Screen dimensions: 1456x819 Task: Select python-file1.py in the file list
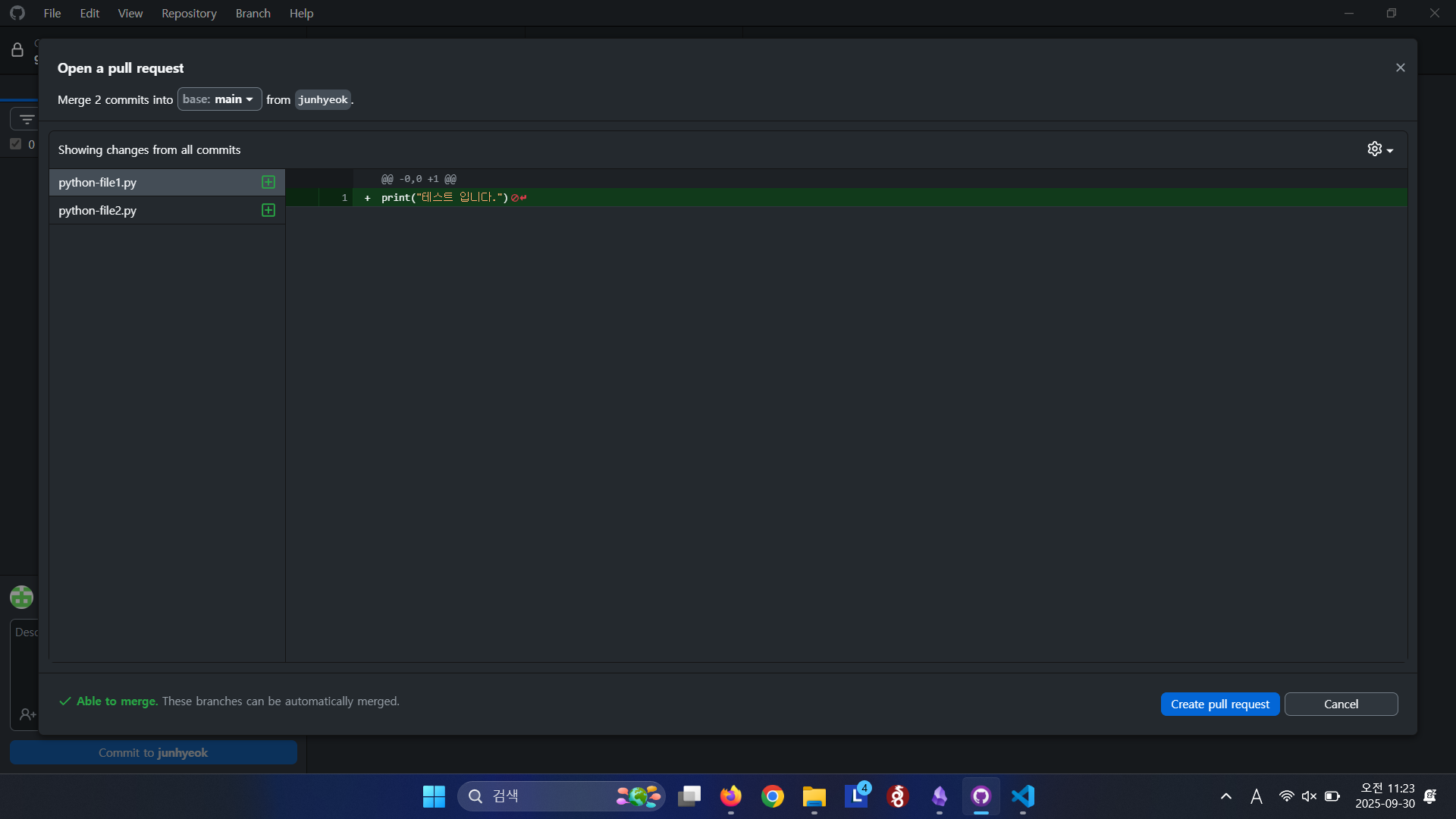pos(167,182)
